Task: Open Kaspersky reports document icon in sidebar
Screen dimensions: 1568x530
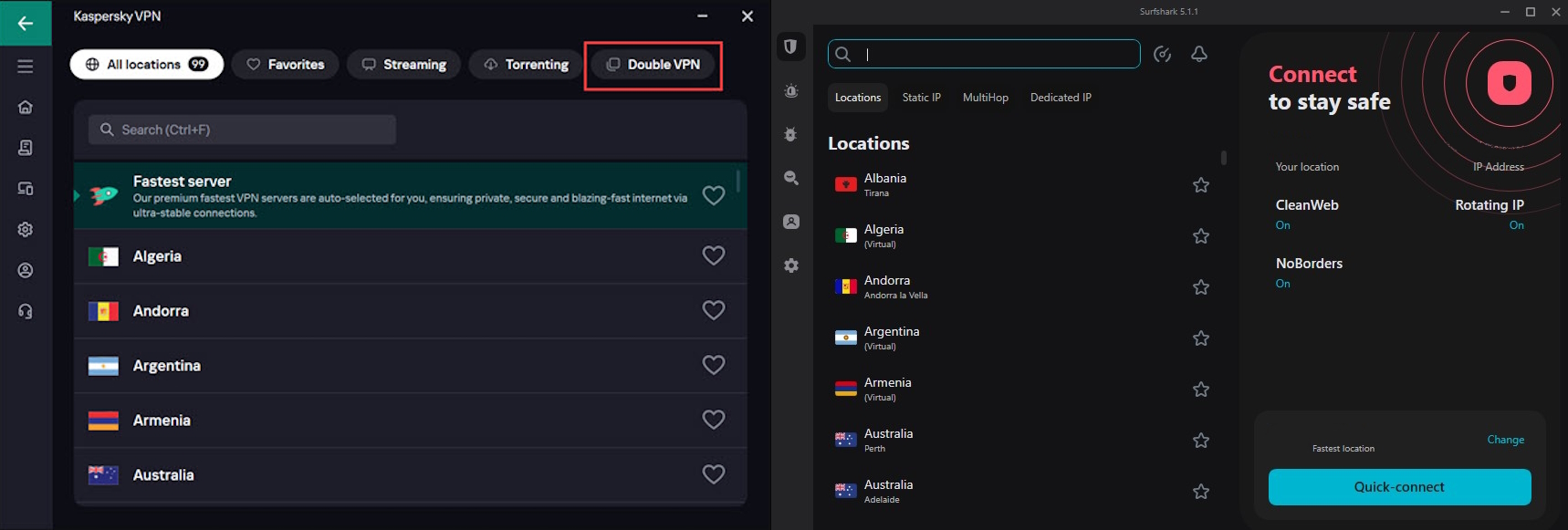Action: 26,148
